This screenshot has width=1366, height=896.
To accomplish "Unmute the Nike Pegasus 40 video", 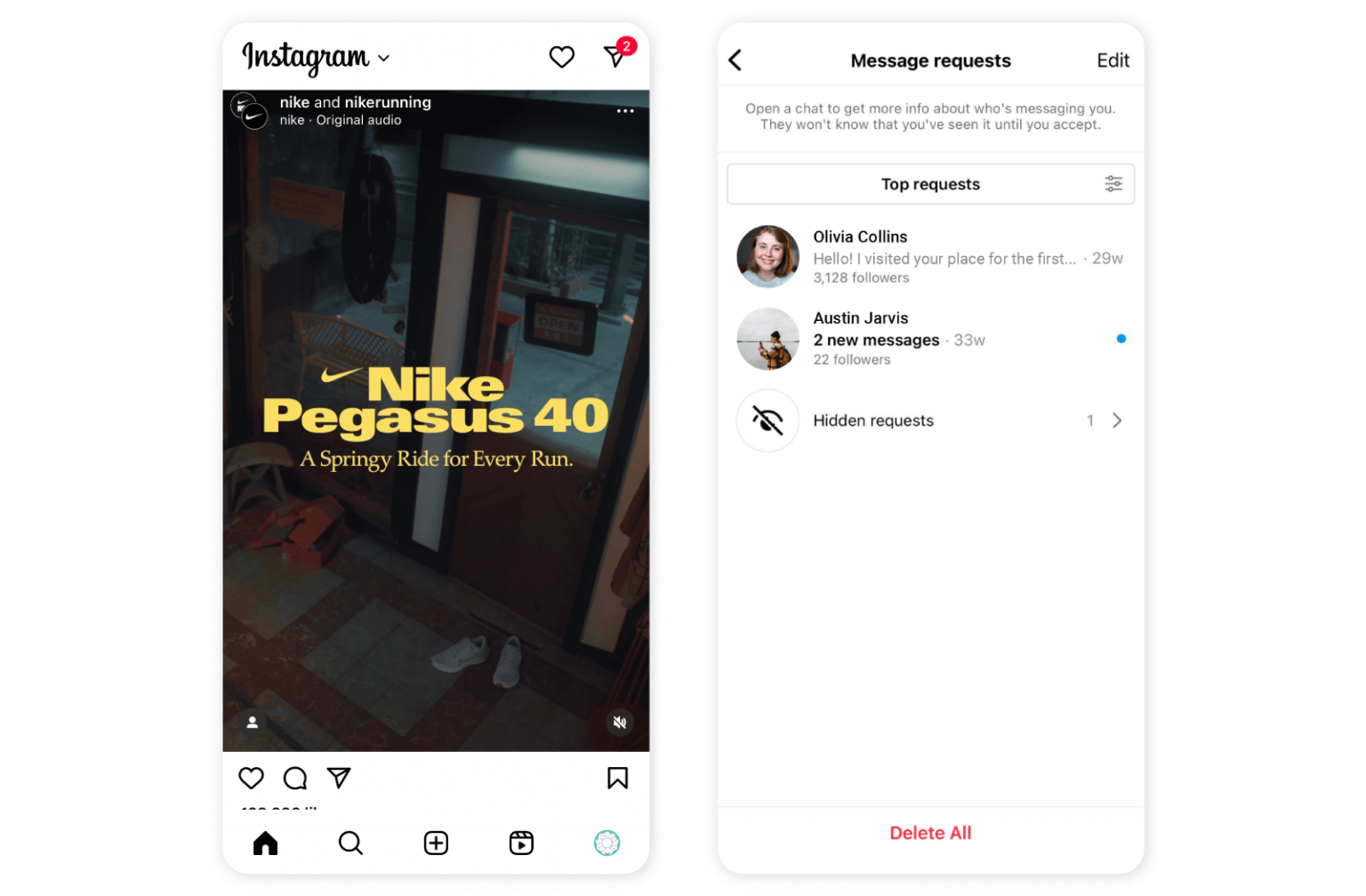I will pyautogui.click(x=620, y=723).
